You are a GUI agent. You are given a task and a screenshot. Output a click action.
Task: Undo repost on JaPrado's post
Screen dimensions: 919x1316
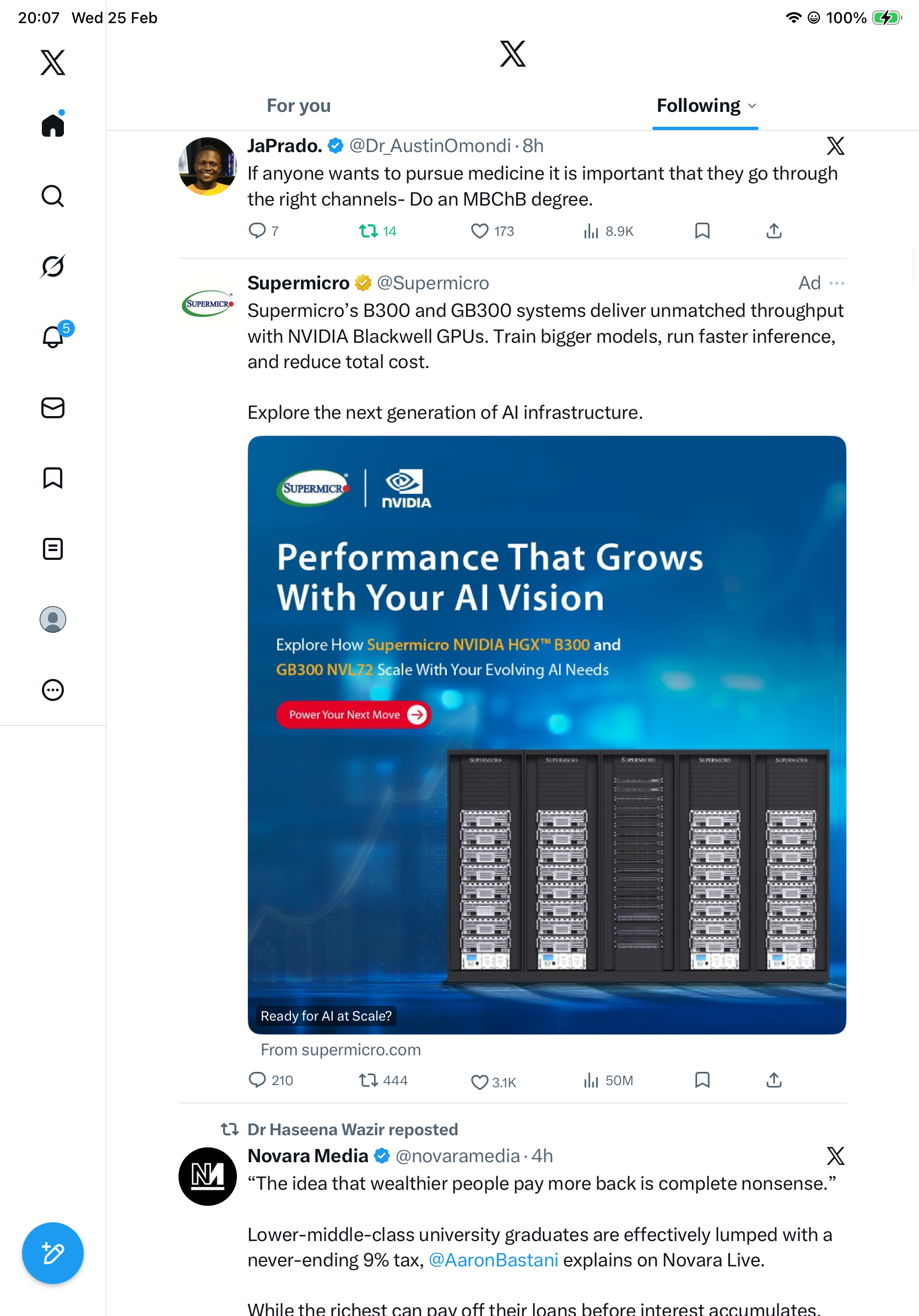tap(369, 231)
